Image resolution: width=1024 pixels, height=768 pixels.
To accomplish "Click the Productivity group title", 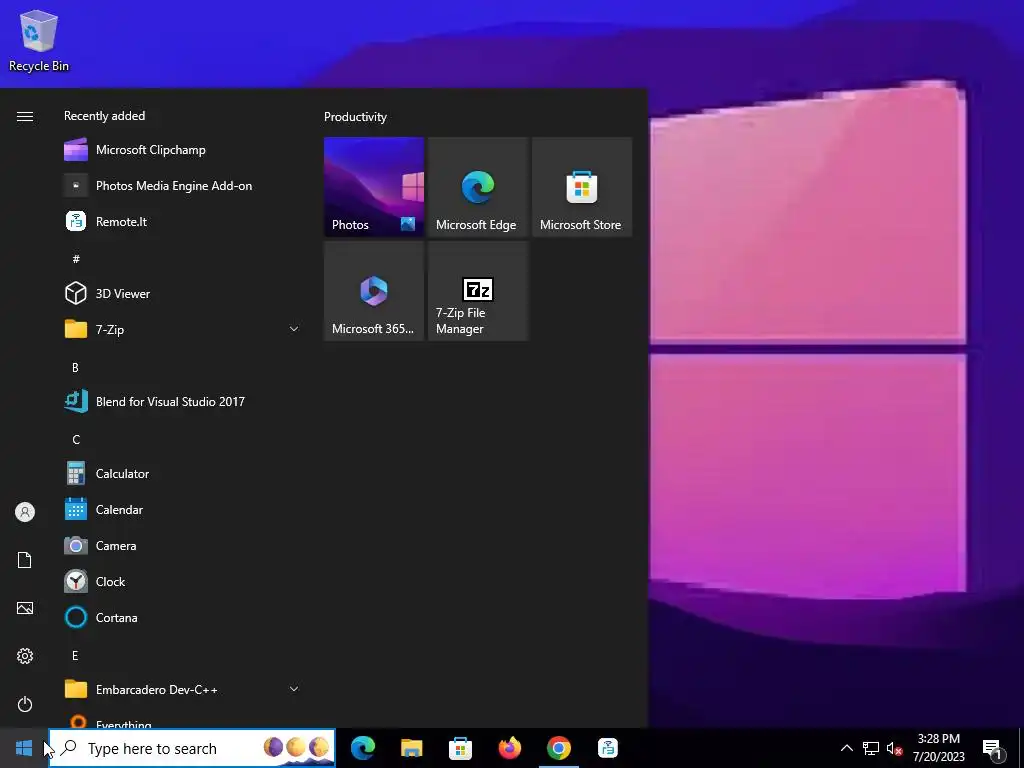I will pos(355,117).
